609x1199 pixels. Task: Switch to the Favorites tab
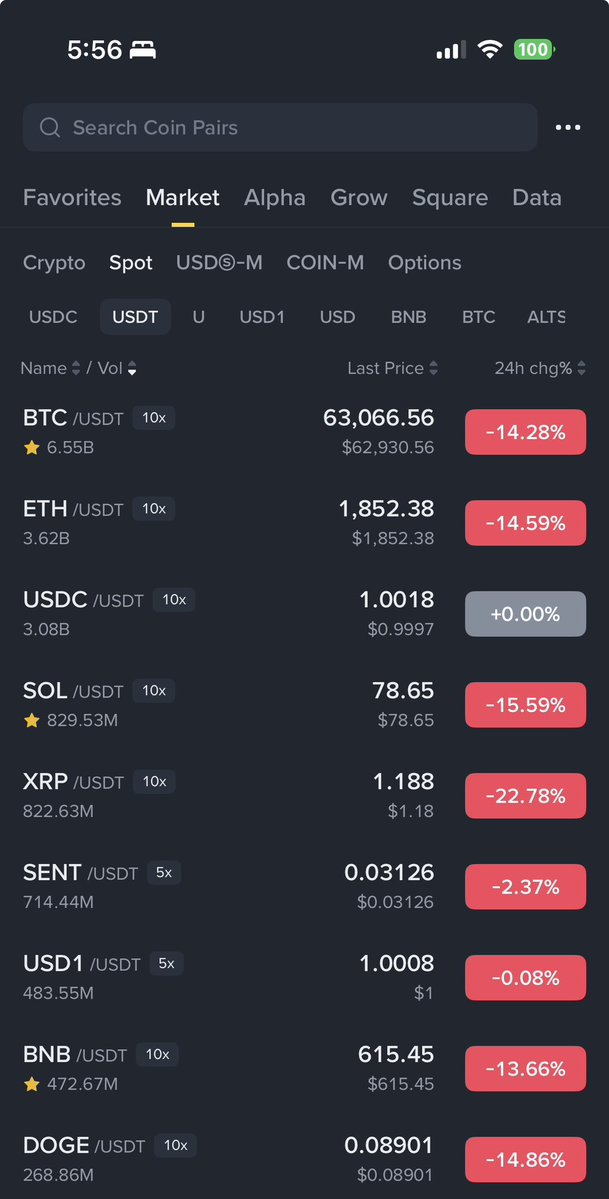click(72, 198)
